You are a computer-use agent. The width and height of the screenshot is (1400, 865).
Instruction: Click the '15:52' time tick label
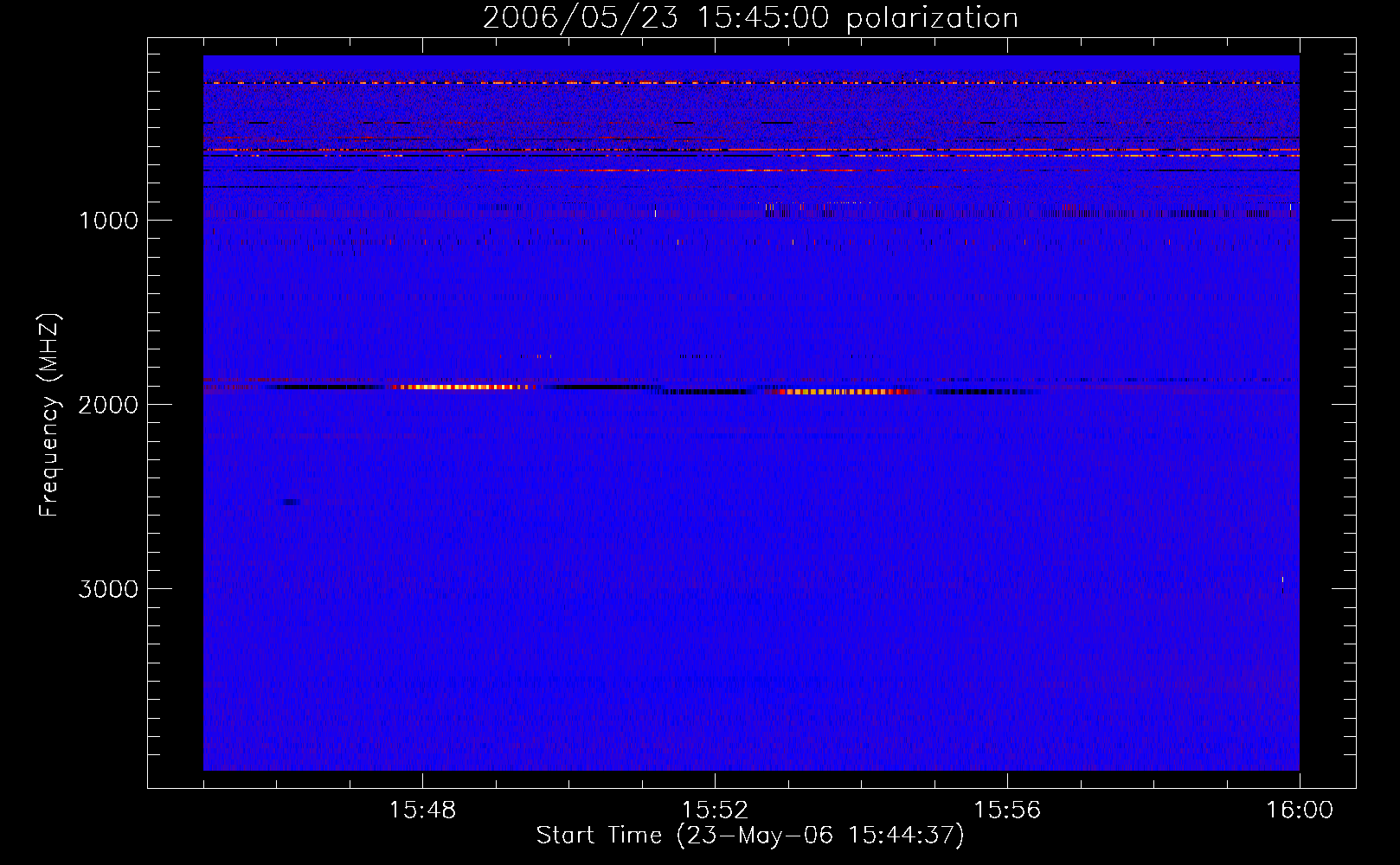tap(715, 811)
